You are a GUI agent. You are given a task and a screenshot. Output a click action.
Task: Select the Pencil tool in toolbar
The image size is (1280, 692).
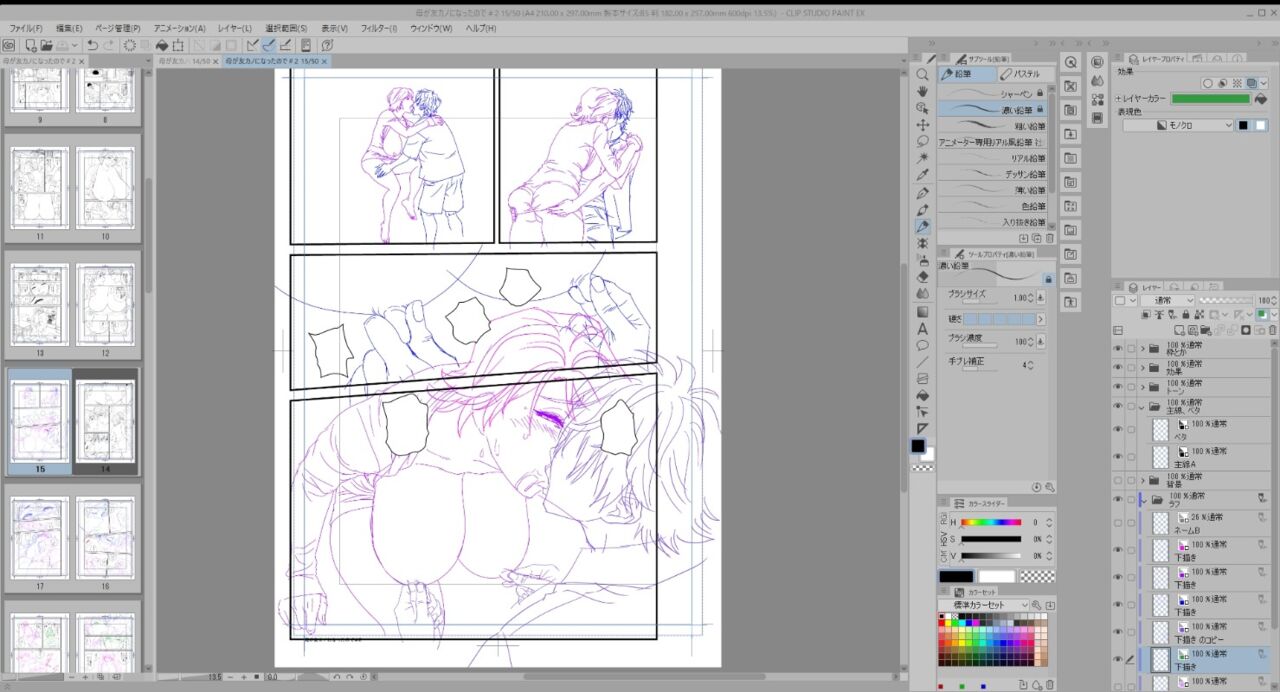[922, 227]
